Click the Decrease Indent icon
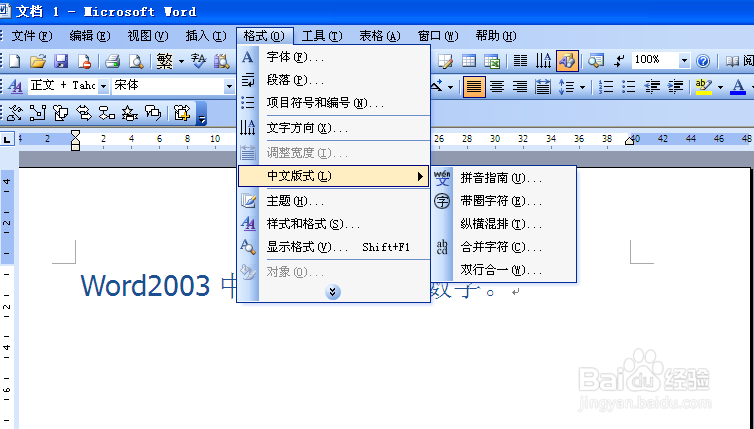The image size is (754, 429). [652, 87]
